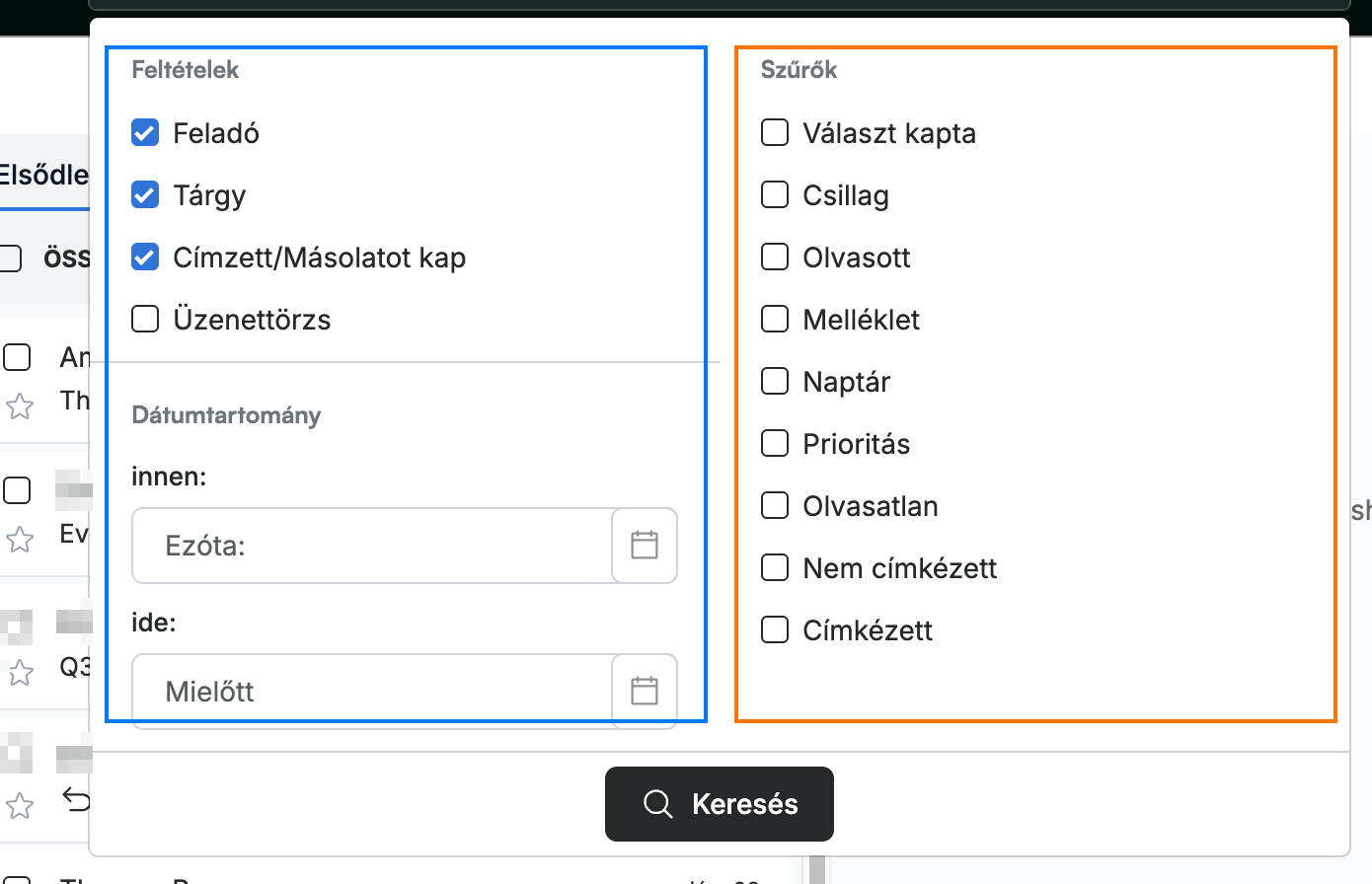Screen dimensions: 1372x884
Task: Check the Melléklet filter
Action: pyautogui.click(x=775, y=319)
